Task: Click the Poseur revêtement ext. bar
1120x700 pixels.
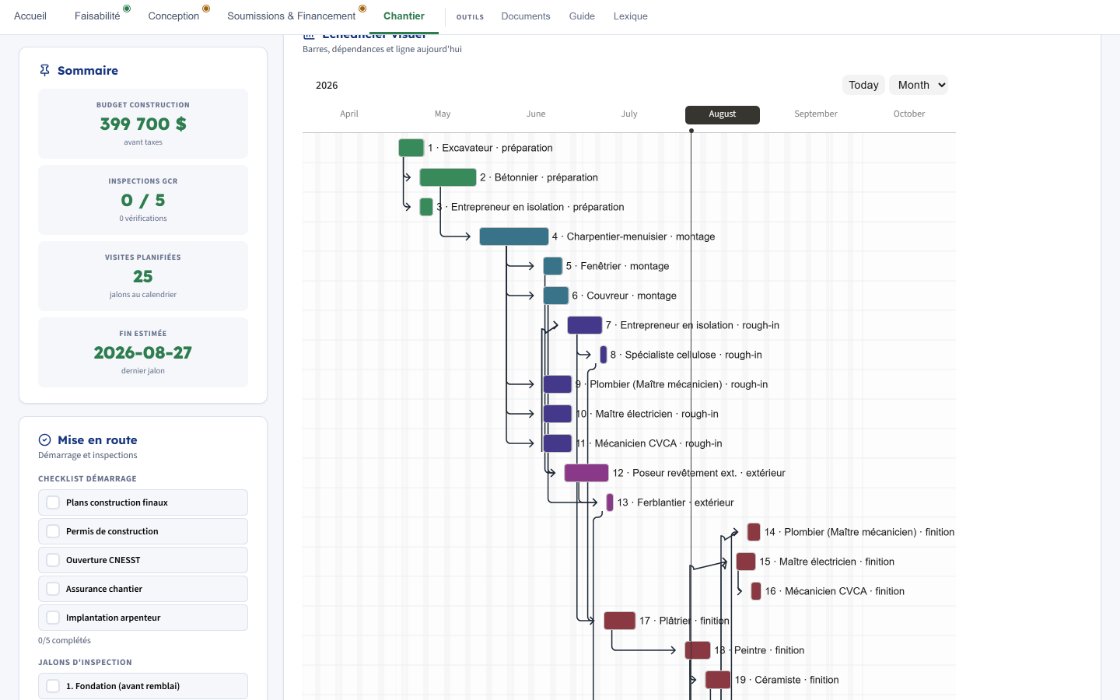Action: (x=586, y=473)
